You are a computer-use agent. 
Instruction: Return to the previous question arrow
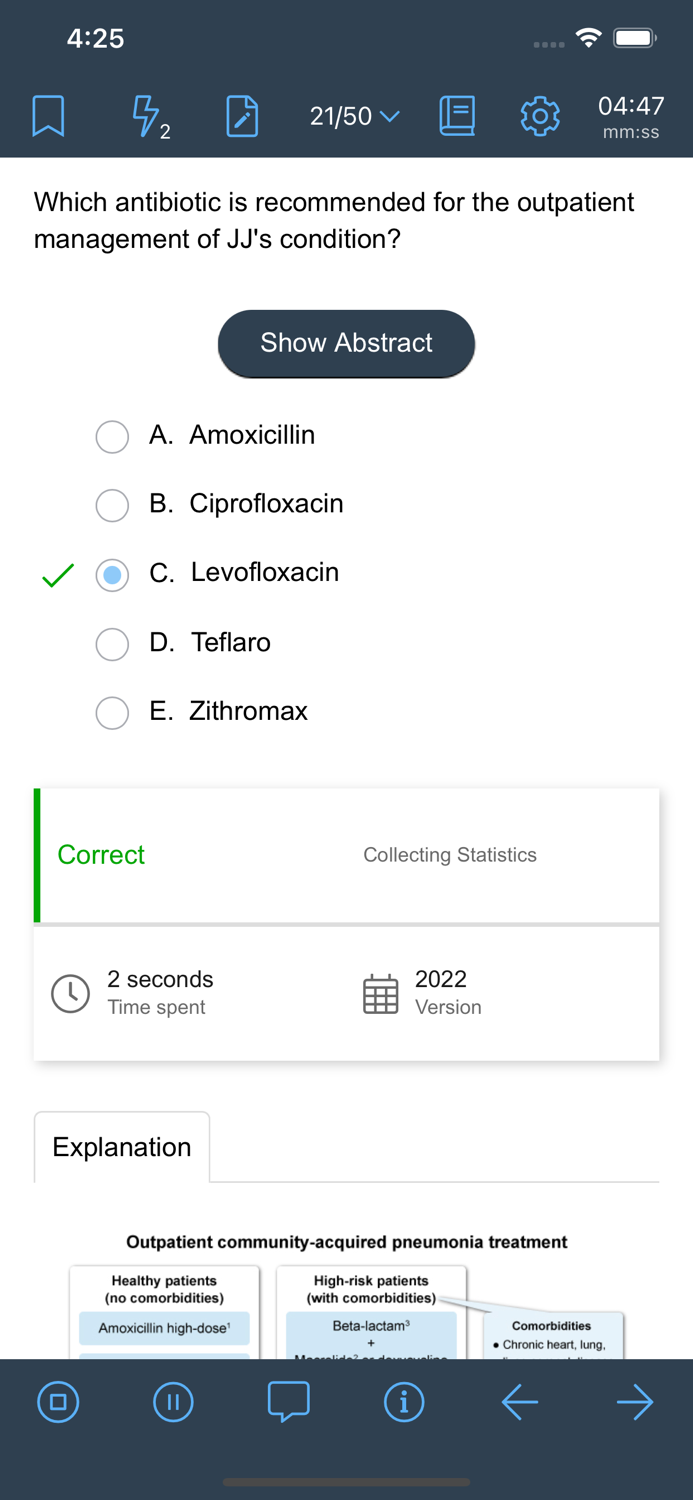pos(519,1402)
